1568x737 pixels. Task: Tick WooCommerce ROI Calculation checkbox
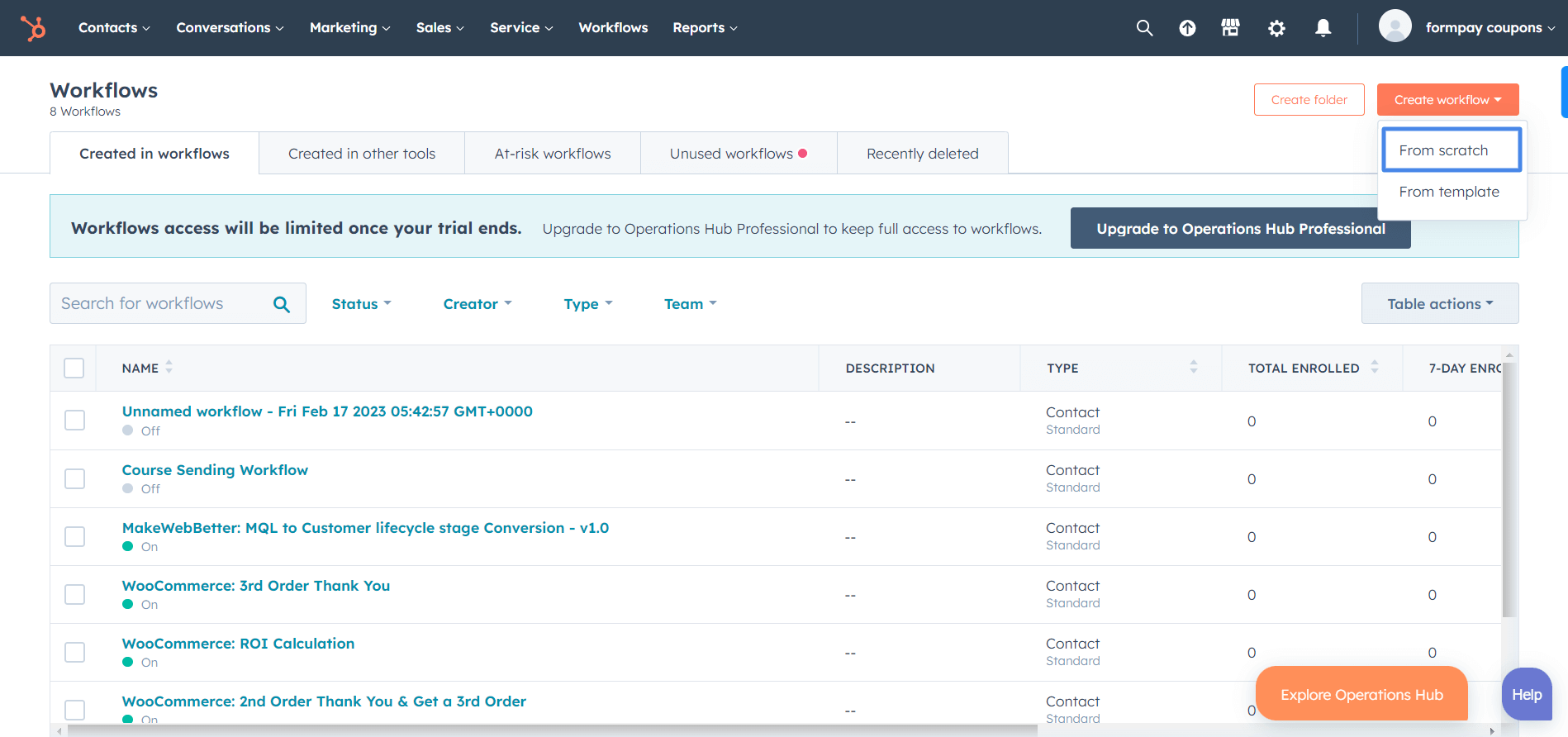click(74, 652)
